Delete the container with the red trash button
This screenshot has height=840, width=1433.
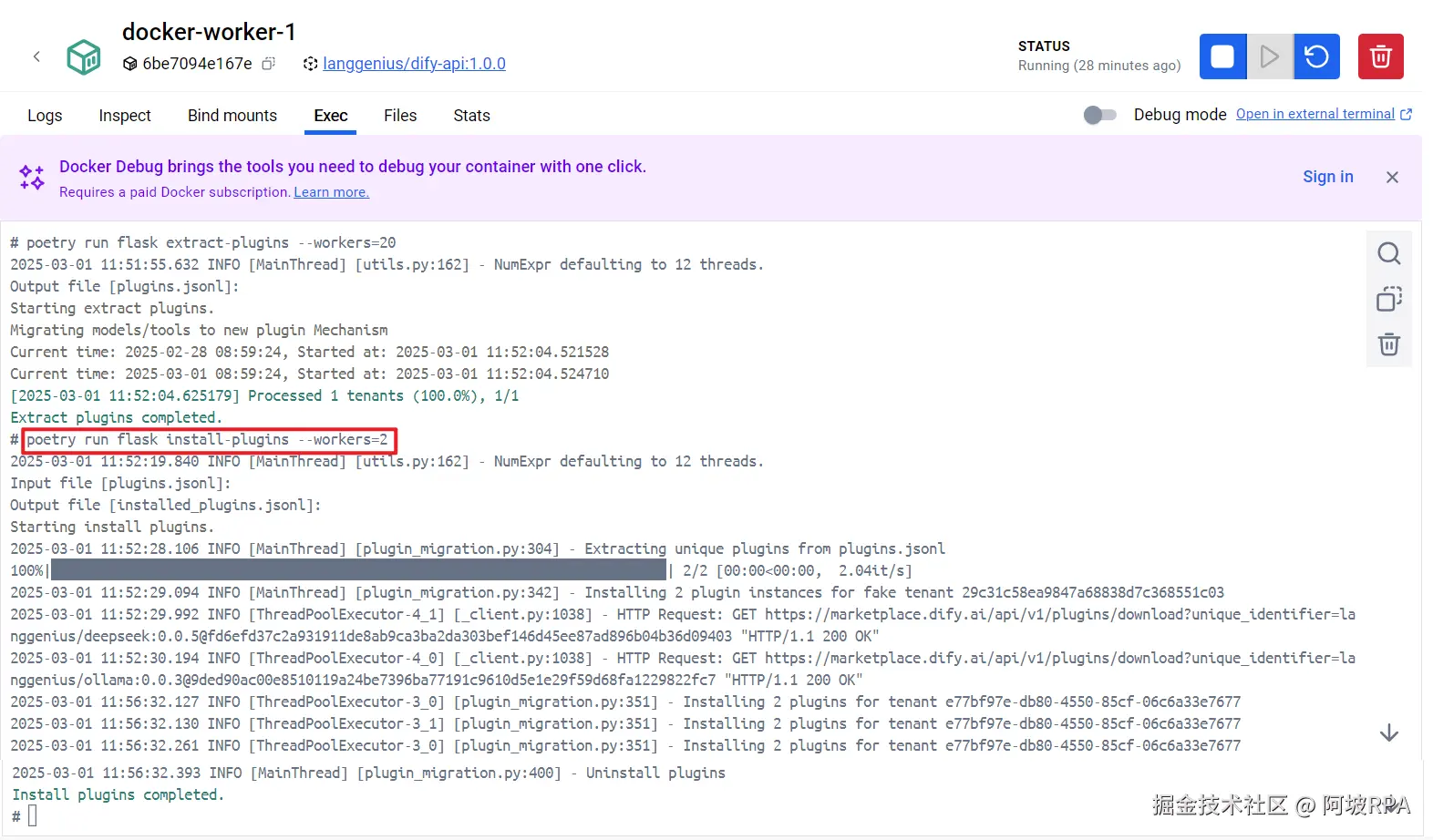pos(1381,56)
